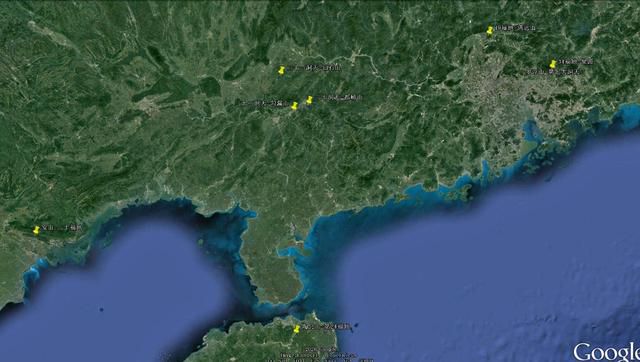The image size is (640, 362).
Task: Open the pushpin on the southern island
Action: [x=297, y=329]
